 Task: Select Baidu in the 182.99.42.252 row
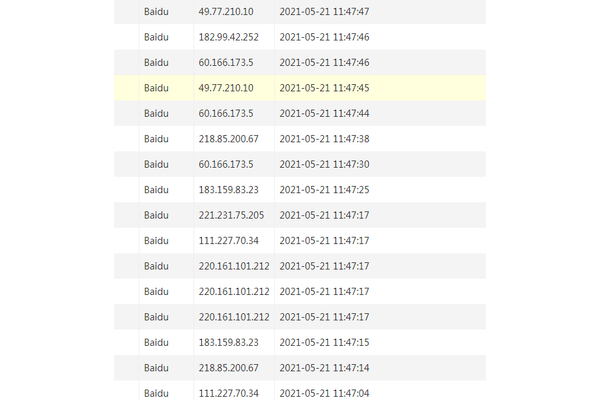pos(156,37)
